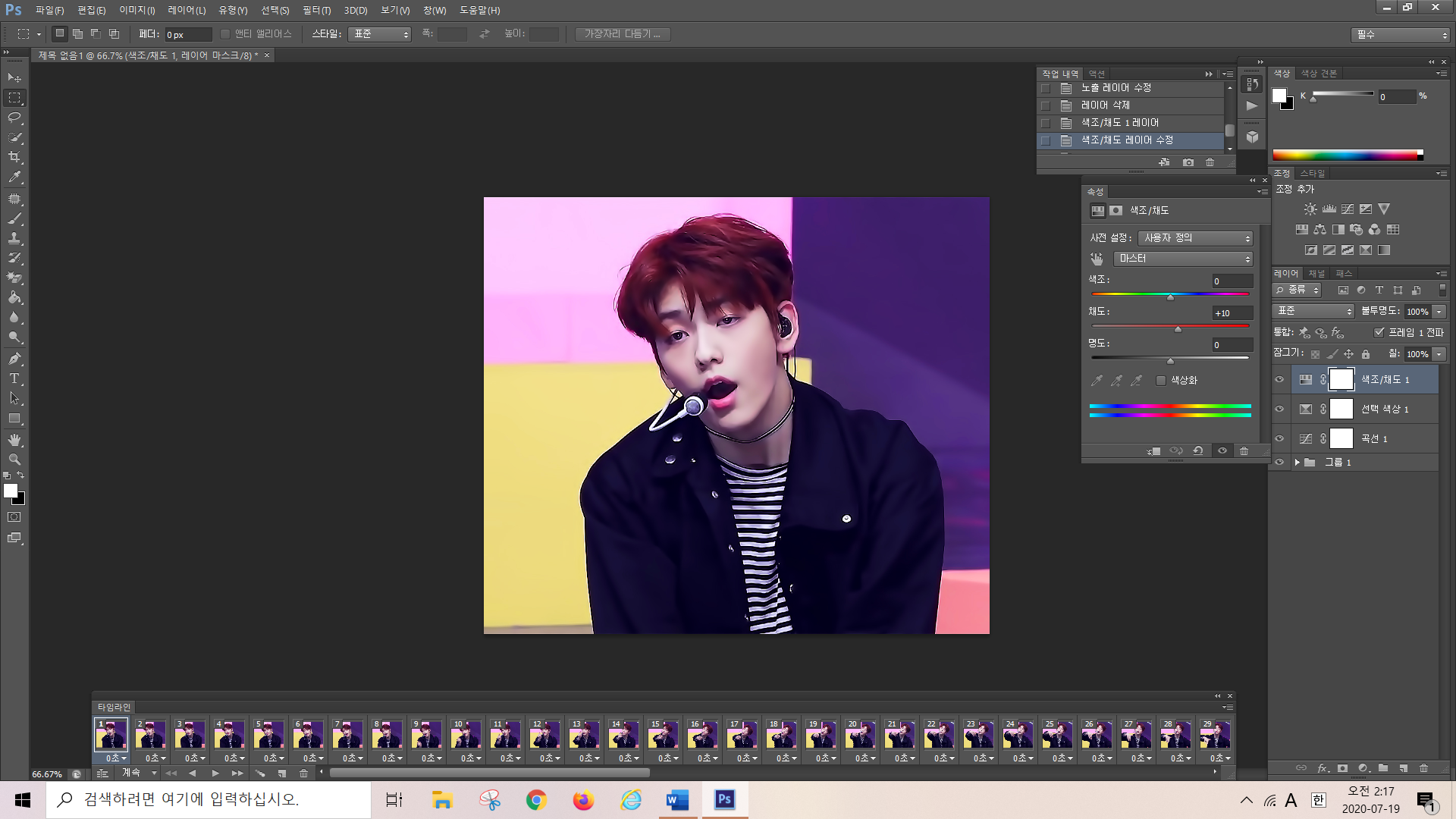Open the 사전 설정 preset dropdown
Screen dimensions: 1456x819
[x=1195, y=238]
